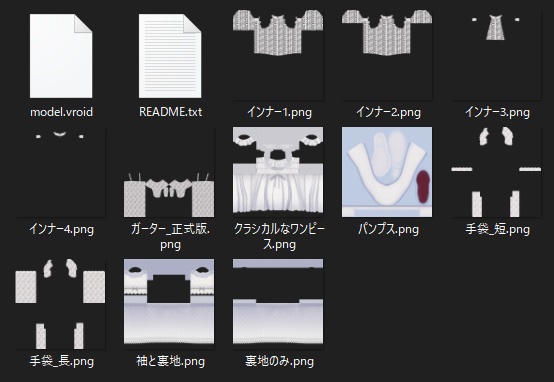
Task: Select the README.txt document icon
Action: pyautogui.click(x=170, y=56)
